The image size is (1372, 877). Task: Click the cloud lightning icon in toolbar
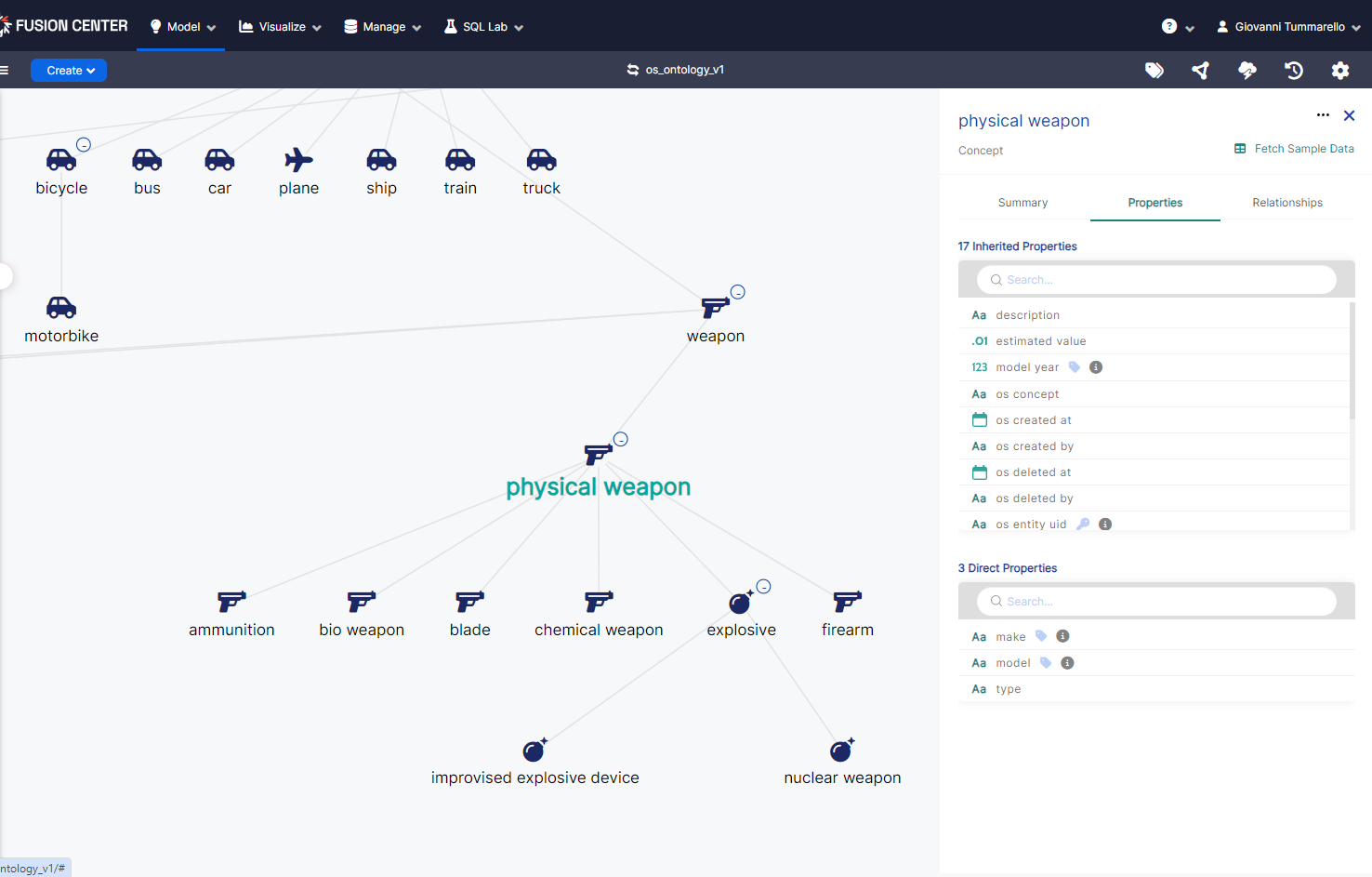(x=1247, y=71)
